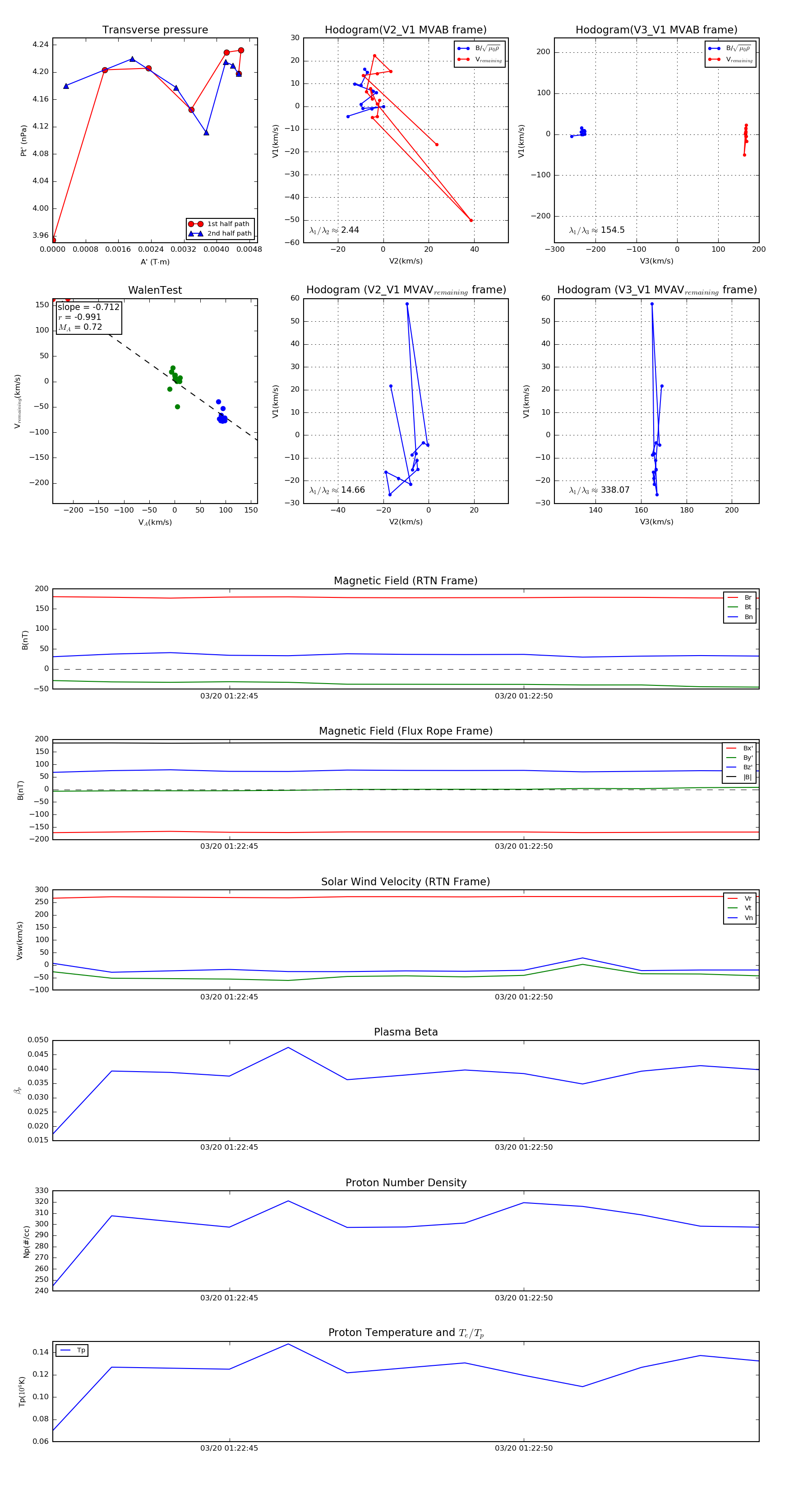Screen dimensions: 812x1489
Task: Click the 'Tp(10^6K)' y-axis label
Action: (22, 1392)
